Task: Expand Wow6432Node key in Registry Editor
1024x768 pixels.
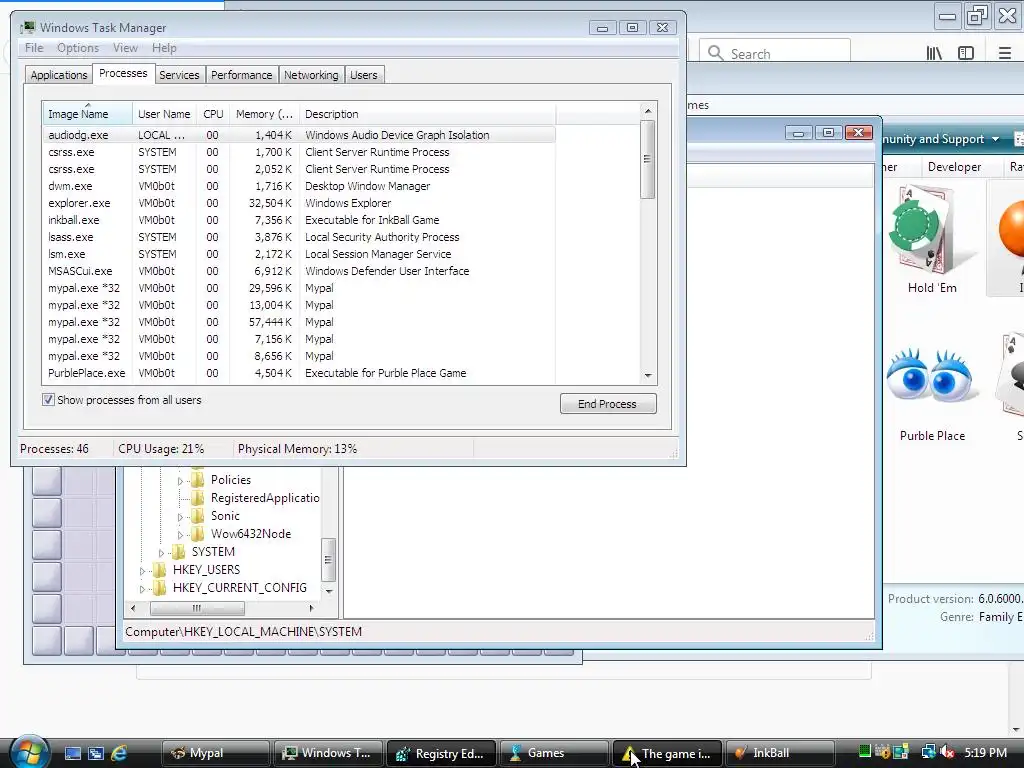Action: tap(180, 535)
